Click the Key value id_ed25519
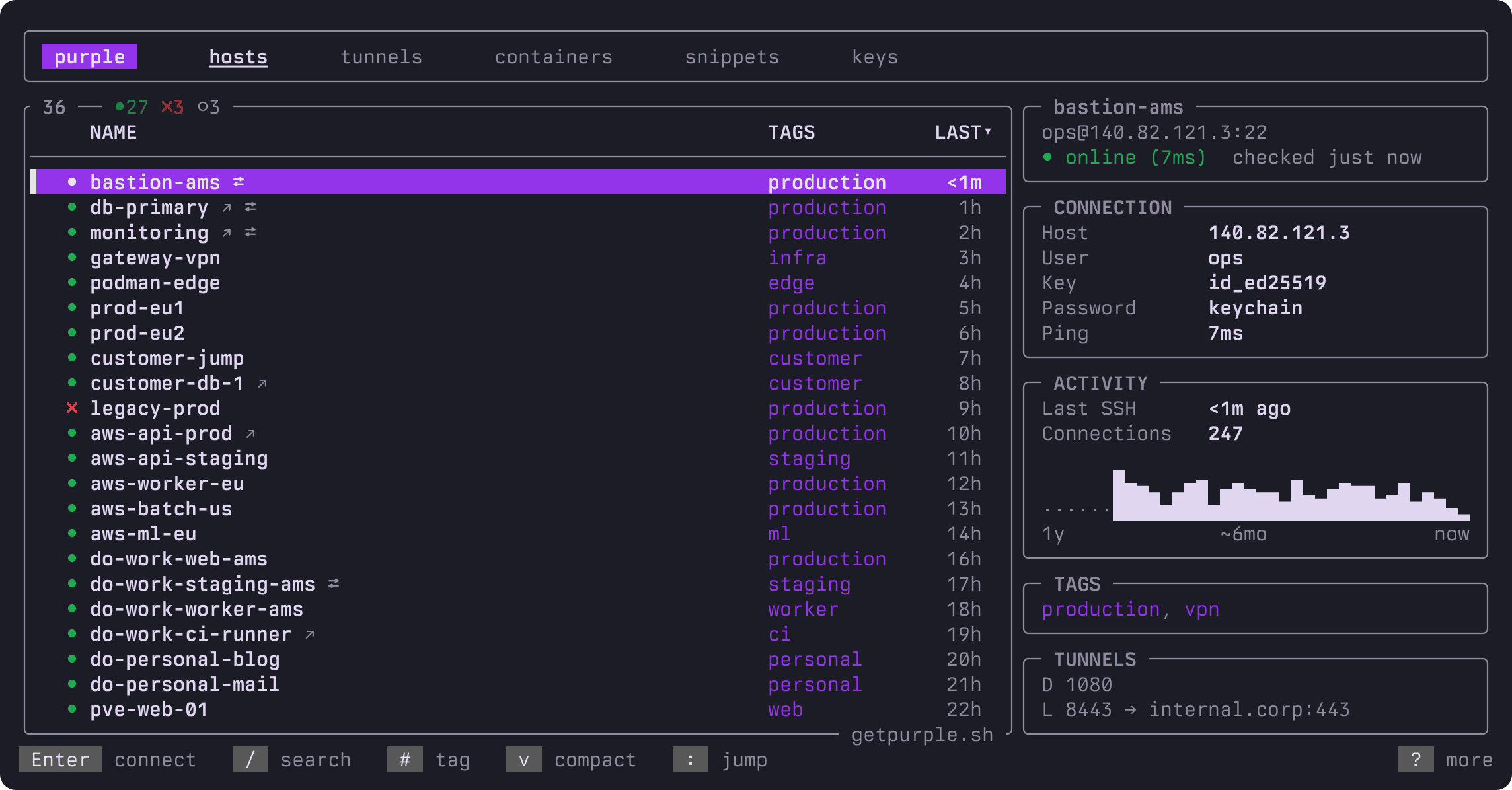 [x=1267, y=283]
